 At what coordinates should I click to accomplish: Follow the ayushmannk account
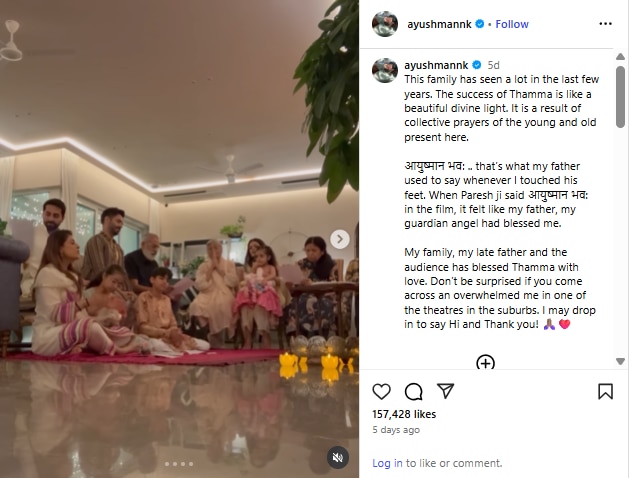pos(512,24)
